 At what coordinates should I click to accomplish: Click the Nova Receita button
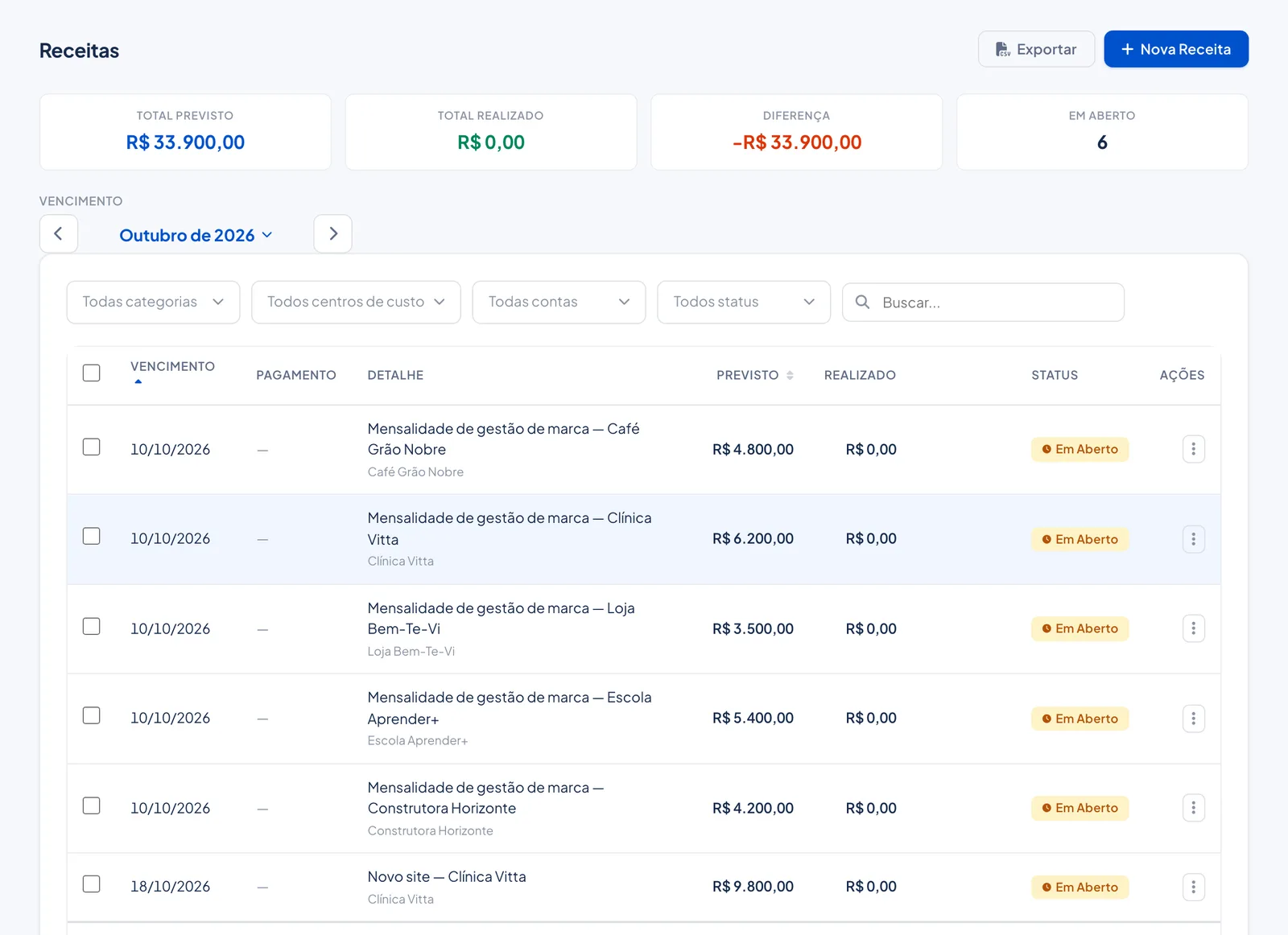pyautogui.click(x=1176, y=49)
